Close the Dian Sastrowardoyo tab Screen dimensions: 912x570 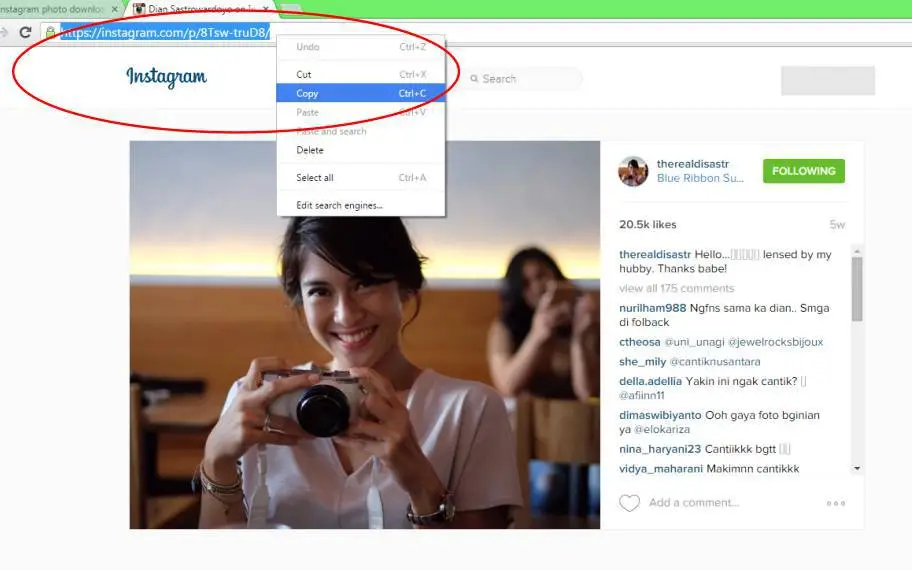(x=265, y=9)
